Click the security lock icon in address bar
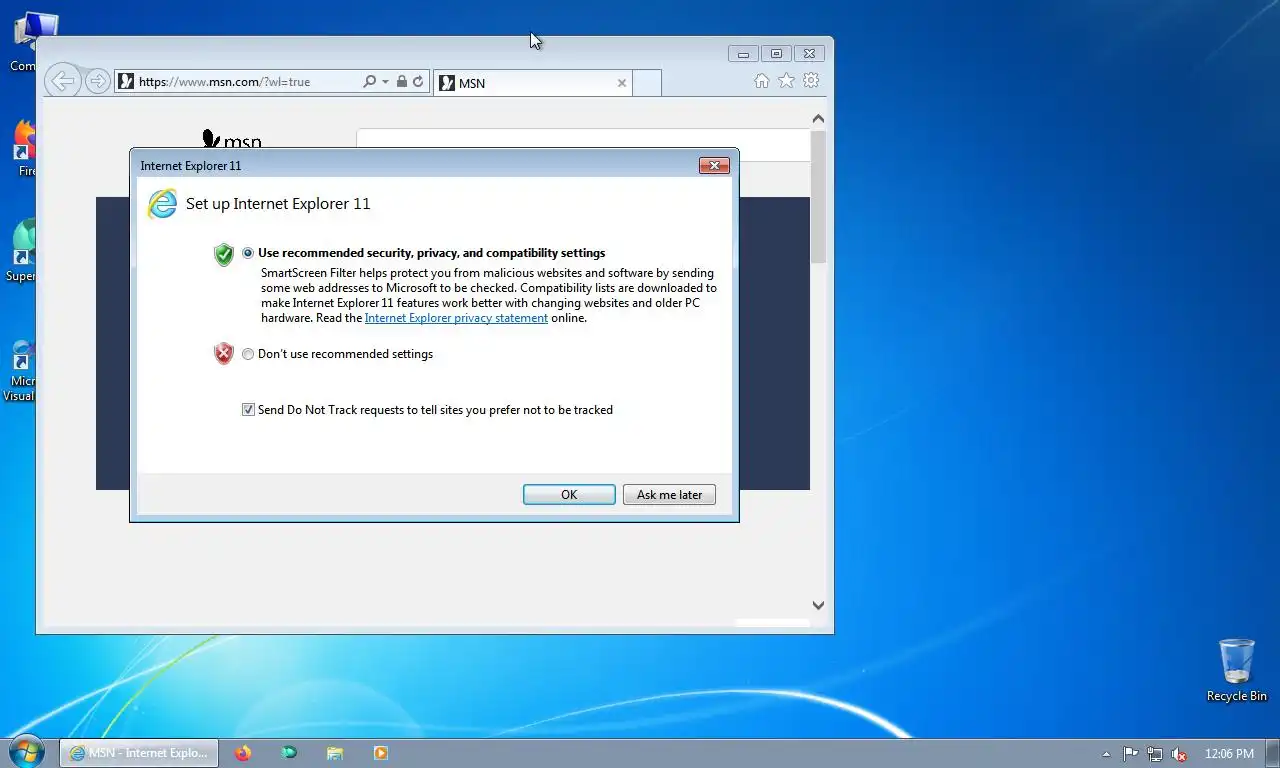 coord(401,82)
